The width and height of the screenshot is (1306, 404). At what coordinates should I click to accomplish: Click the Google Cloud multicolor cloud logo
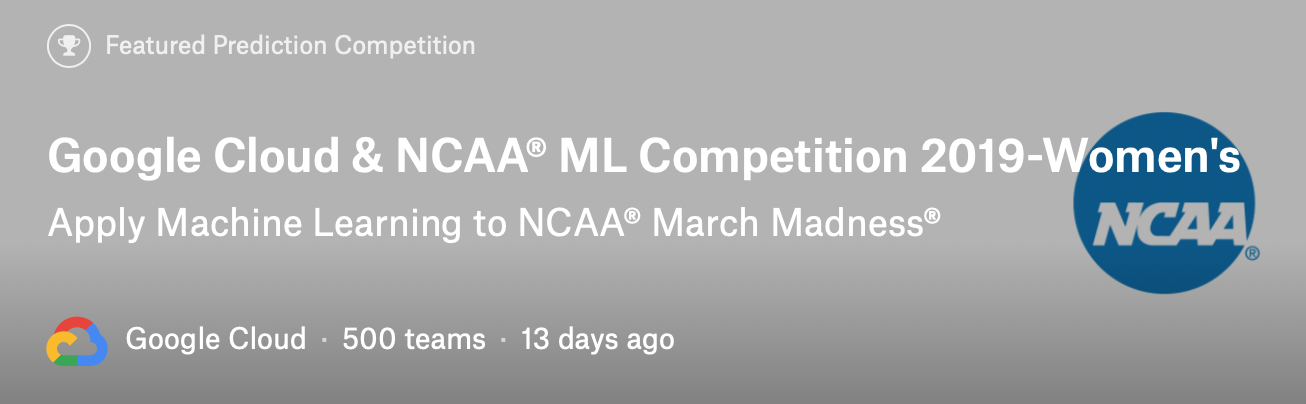click(77, 341)
